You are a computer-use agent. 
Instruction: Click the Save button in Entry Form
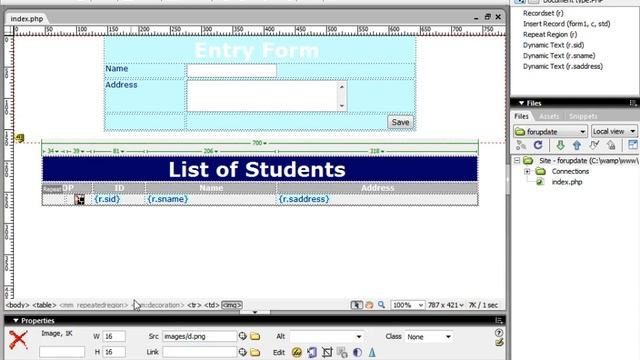point(400,122)
